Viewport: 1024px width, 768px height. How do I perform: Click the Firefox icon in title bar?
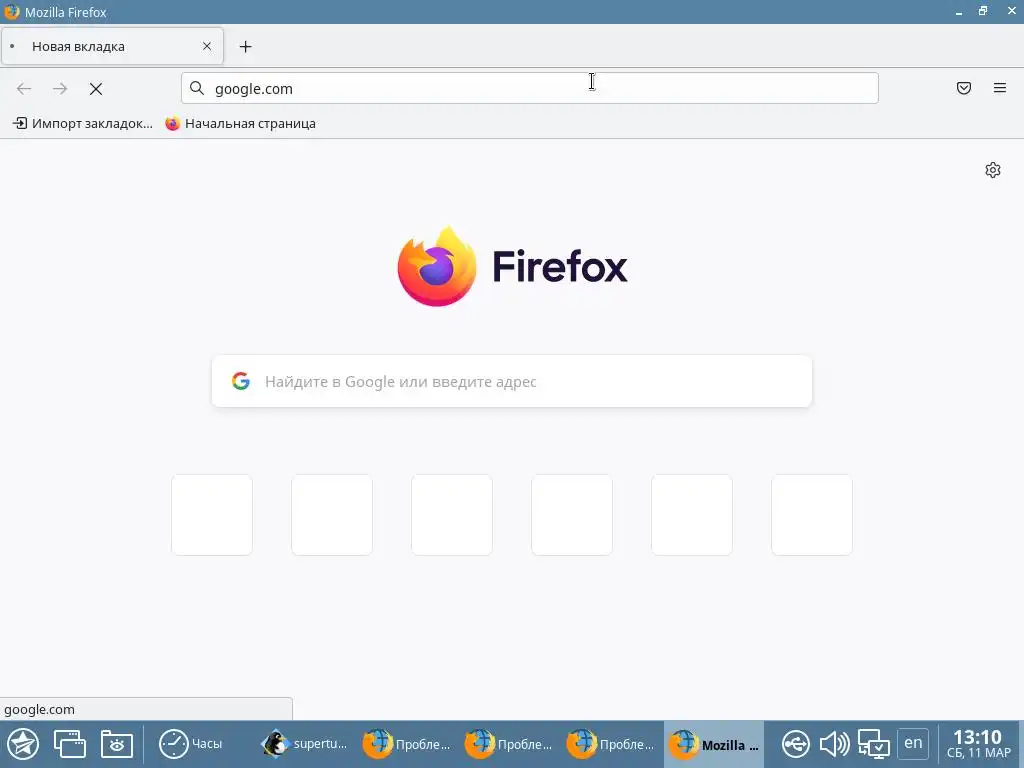coord(12,12)
